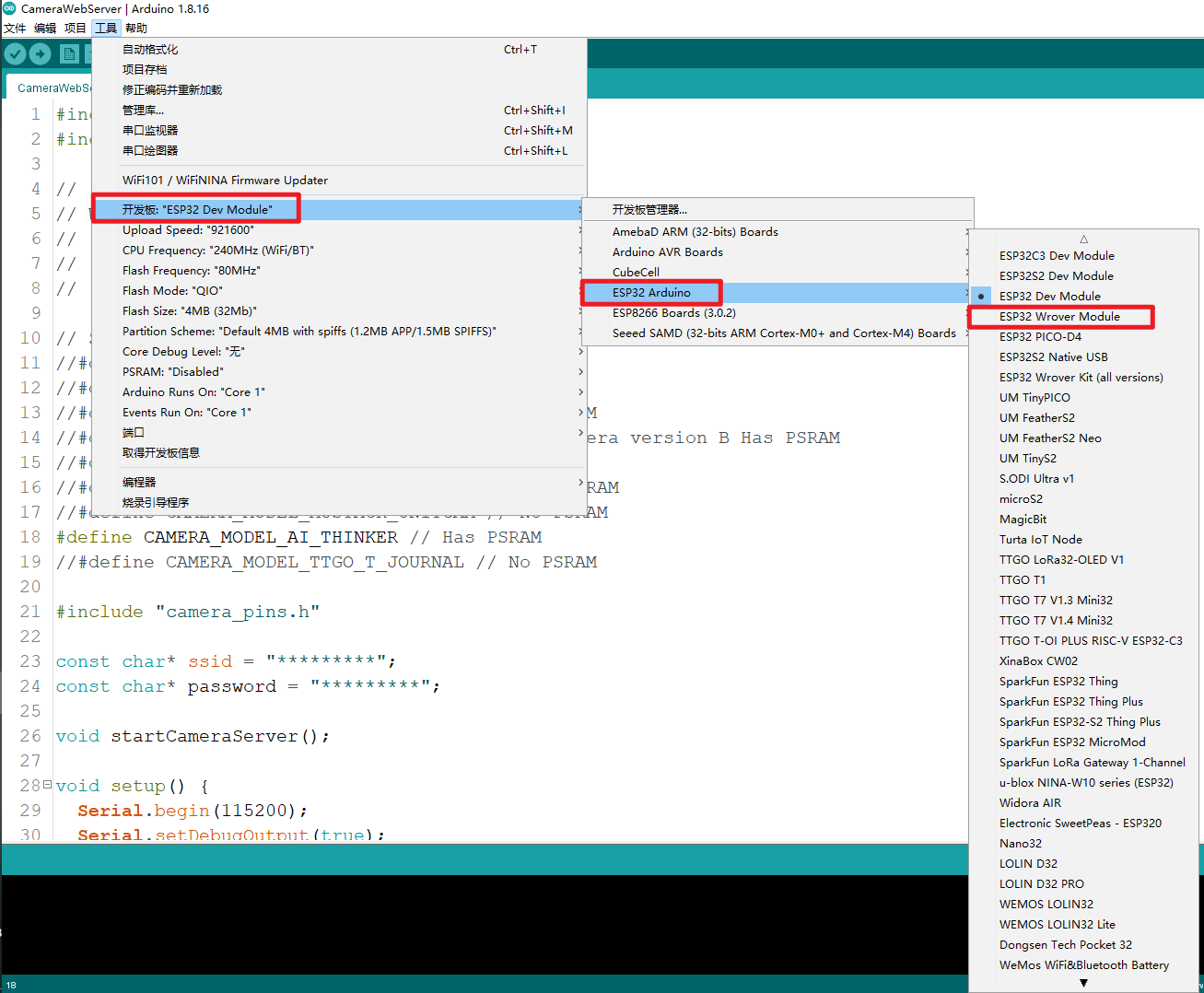Pick M5Stack-like MagicBit board entry
This screenshot has width=1204, height=993.
click(x=1083, y=520)
